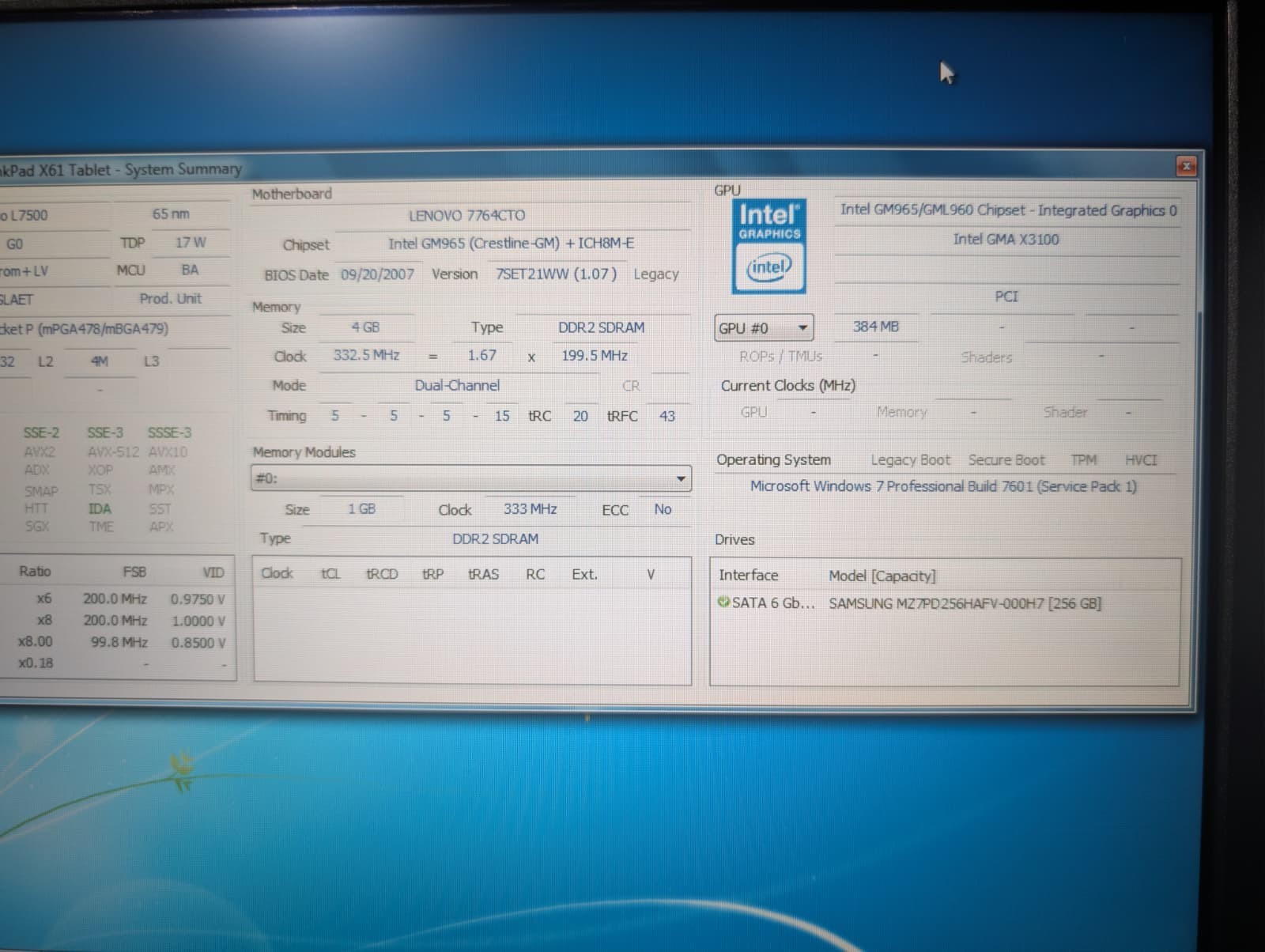This screenshot has width=1265, height=952.
Task: Click the VID column header
Action: click(213, 572)
